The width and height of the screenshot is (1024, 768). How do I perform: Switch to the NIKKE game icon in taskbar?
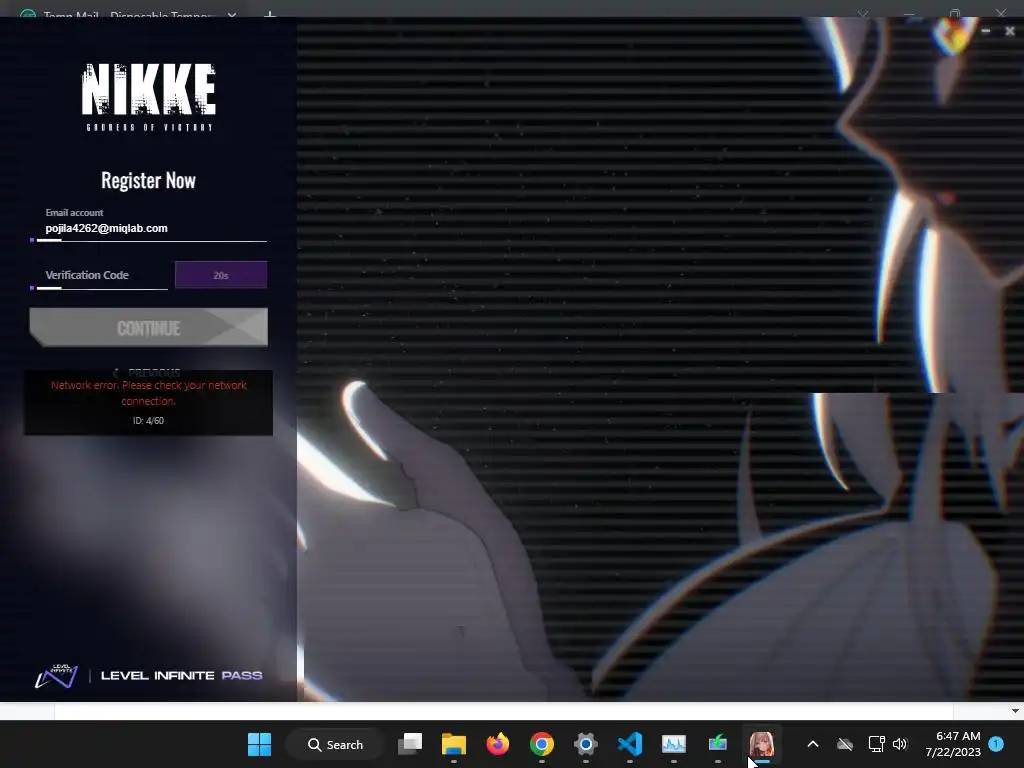coord(761,744)
